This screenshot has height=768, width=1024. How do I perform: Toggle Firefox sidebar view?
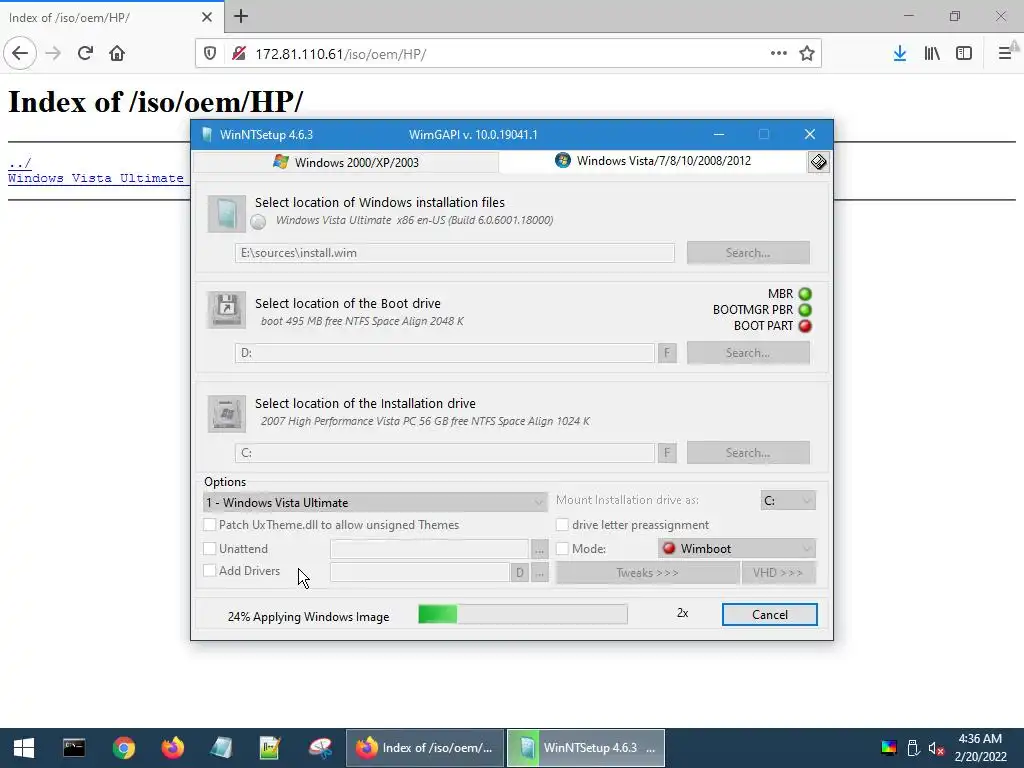(x=964, y=54)
